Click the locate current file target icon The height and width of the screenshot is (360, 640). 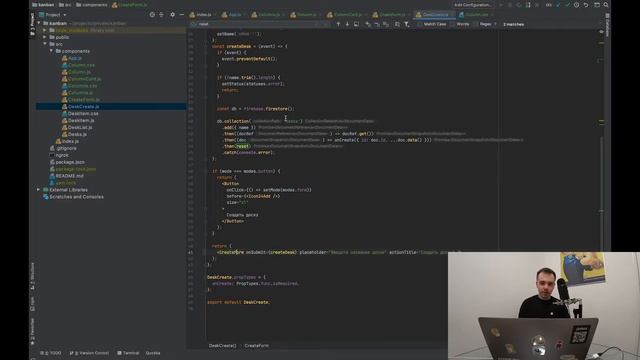click(x=152, y=15)
